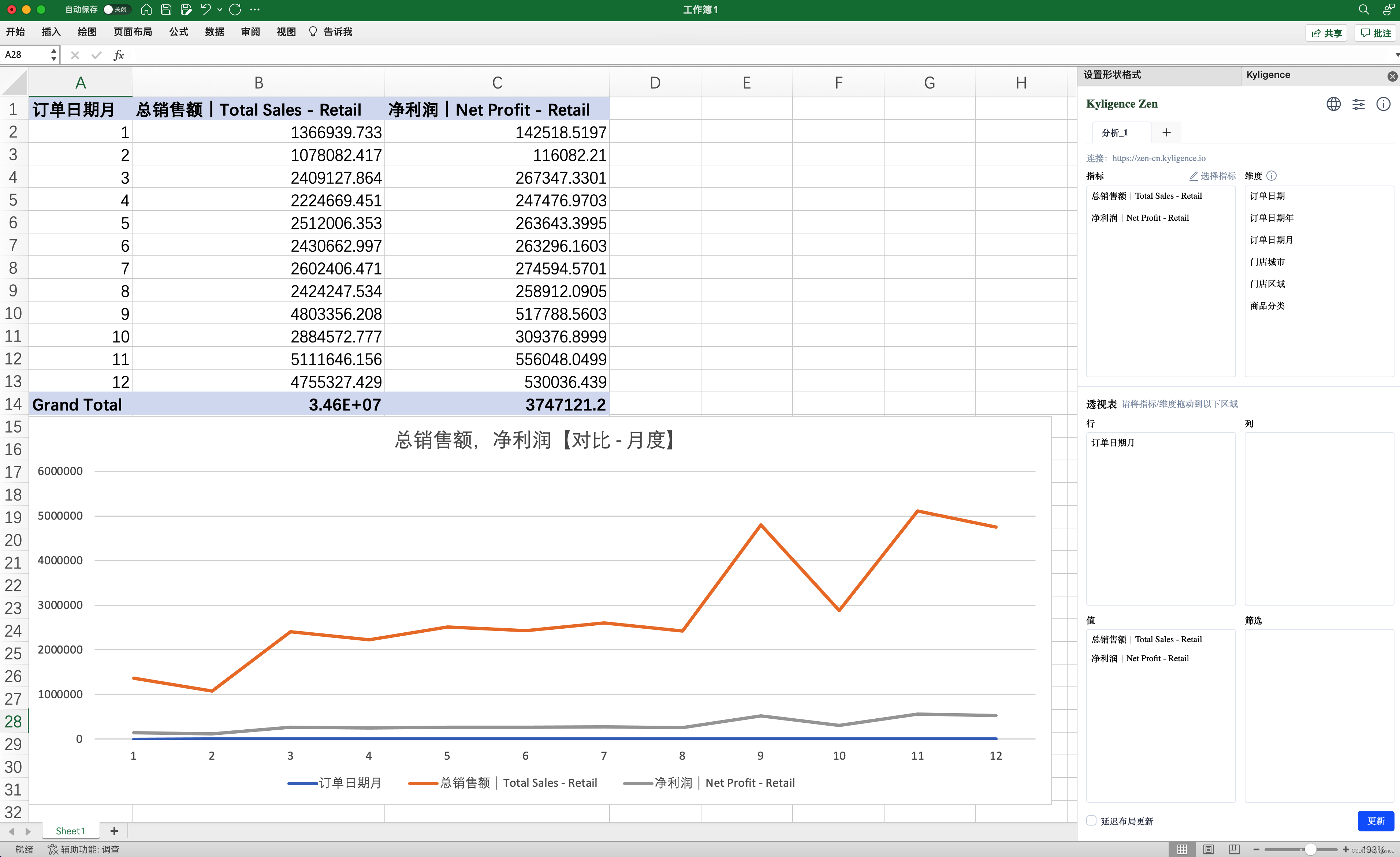Screen dimensions: 1400x857
Task: Expand the formula bar chevron
Action: pyautogui.click(x=1397, y=55)
